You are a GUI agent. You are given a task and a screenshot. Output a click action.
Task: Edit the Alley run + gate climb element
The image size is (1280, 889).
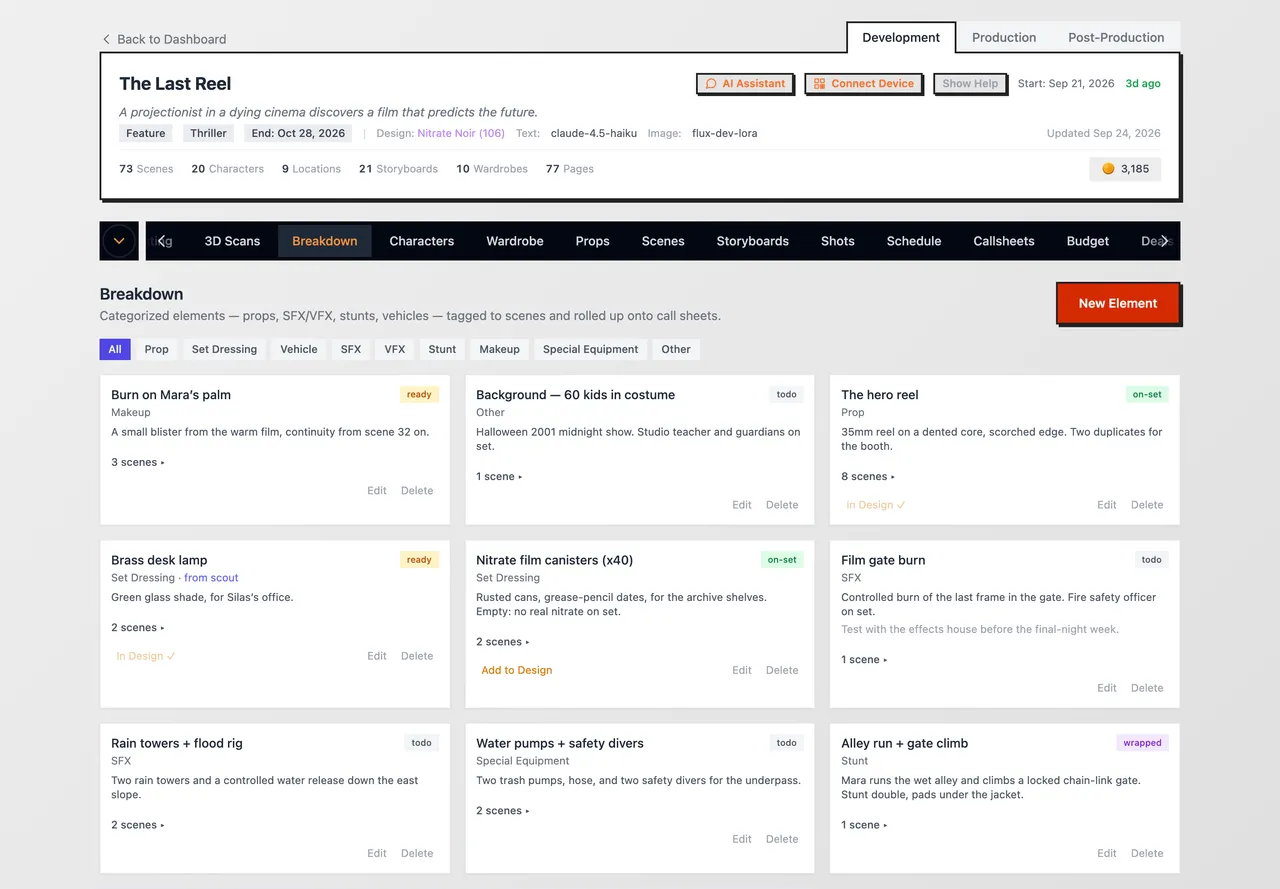click(1107, 853)
